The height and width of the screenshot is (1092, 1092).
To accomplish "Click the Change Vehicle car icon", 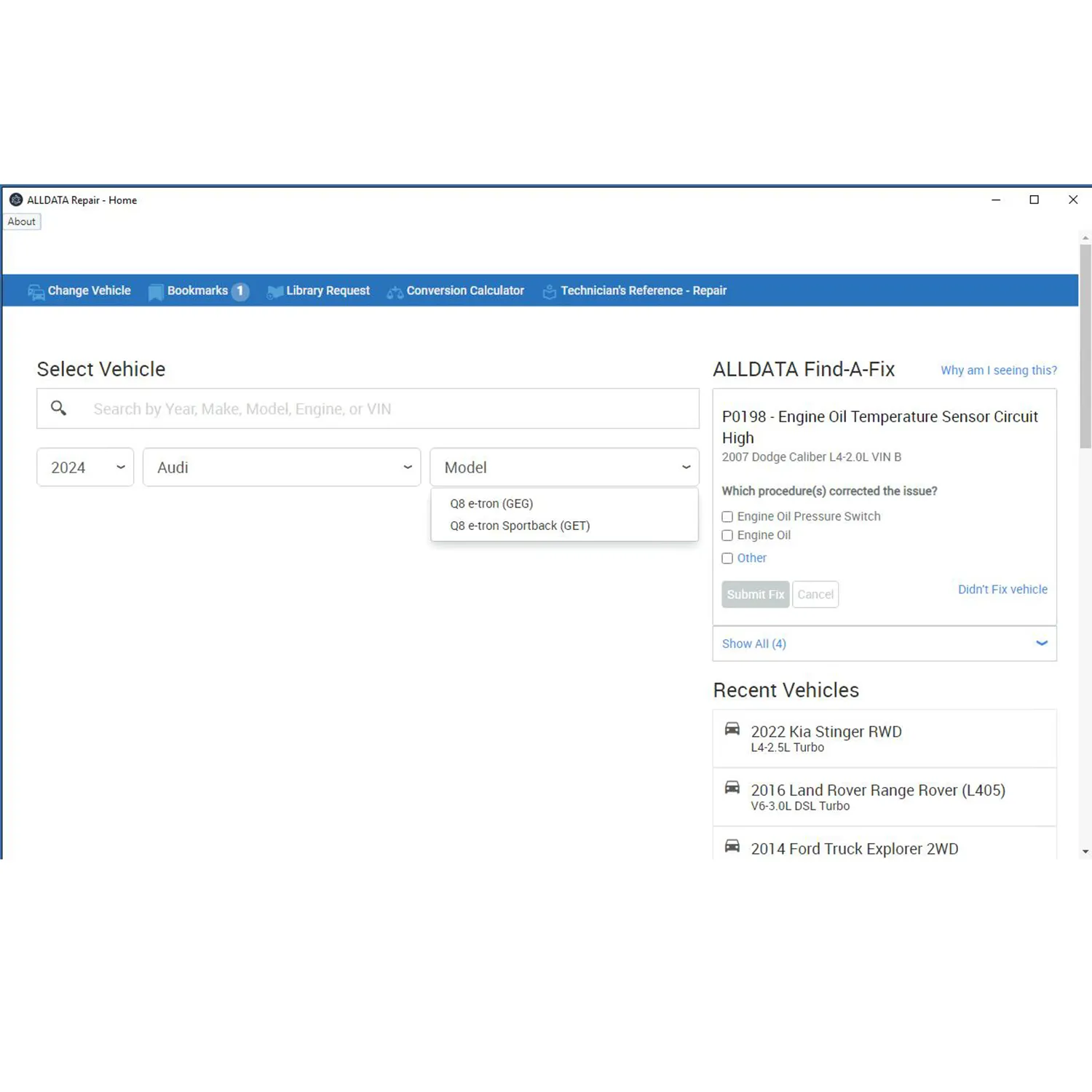I will tap(36, 292).
